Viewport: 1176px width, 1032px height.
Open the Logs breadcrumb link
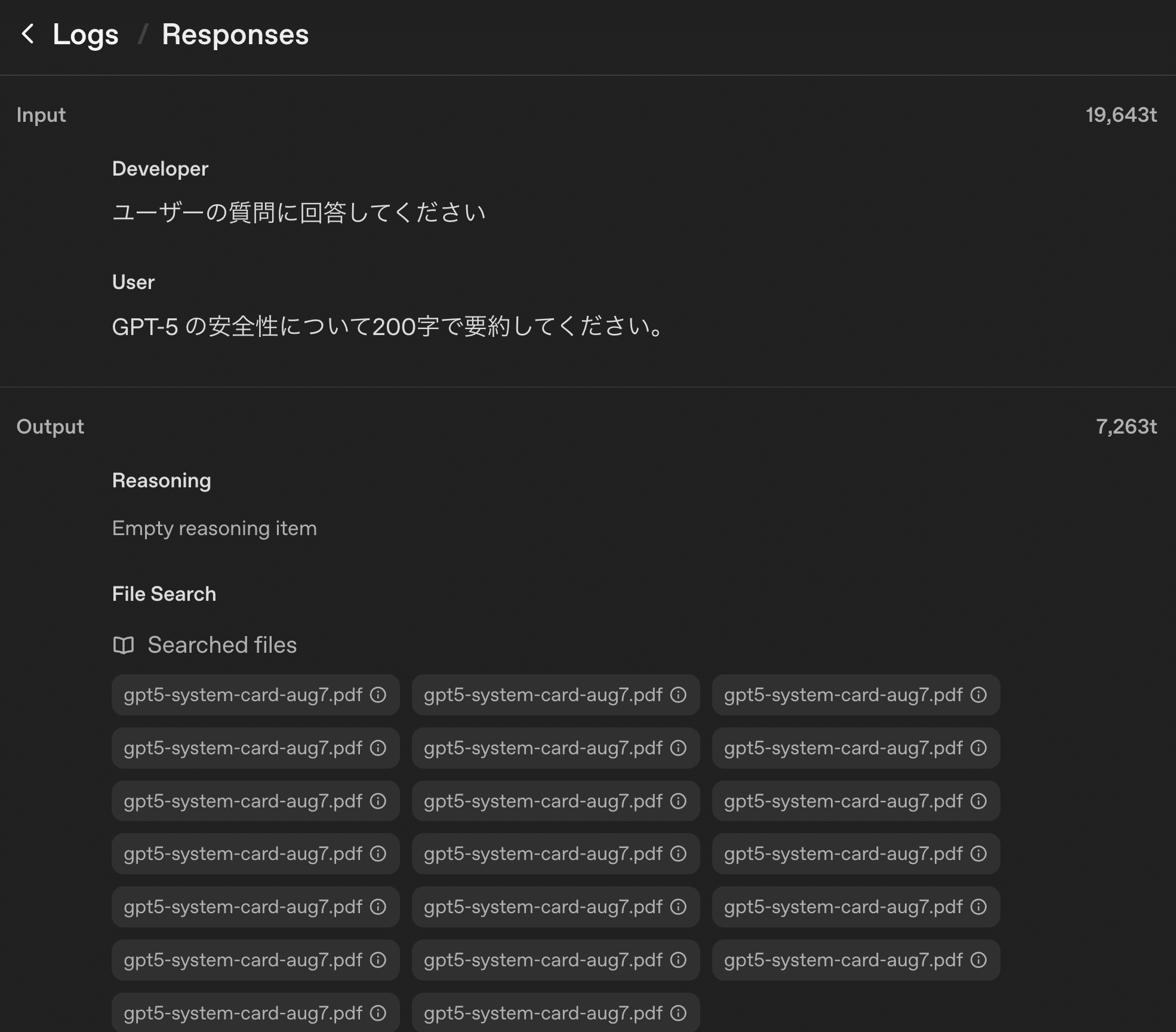click(x=85, y=34)
